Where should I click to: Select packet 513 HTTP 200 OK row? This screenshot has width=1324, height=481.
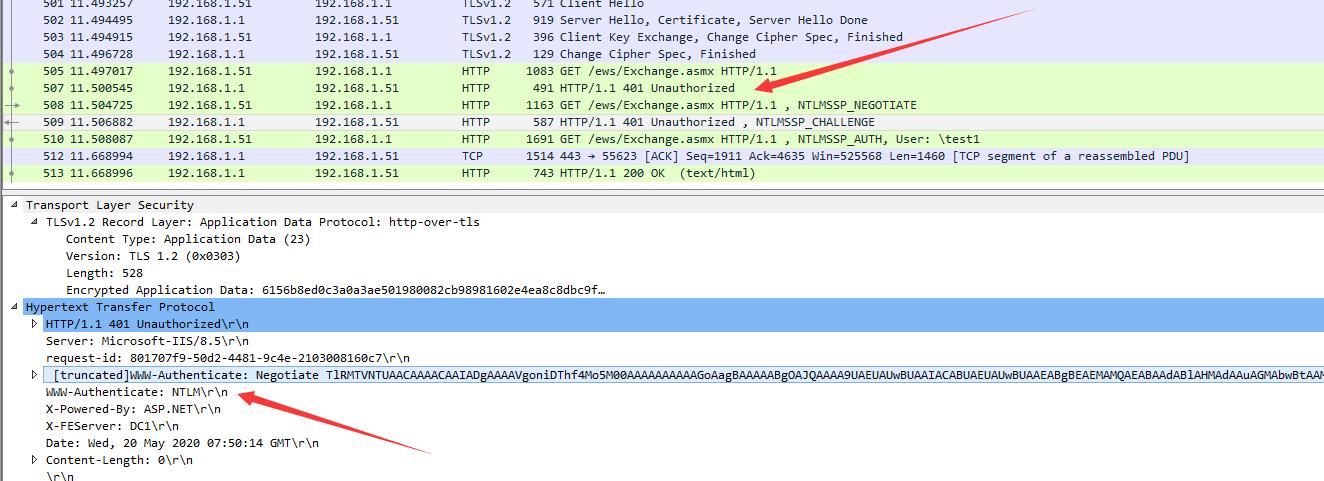662,173
